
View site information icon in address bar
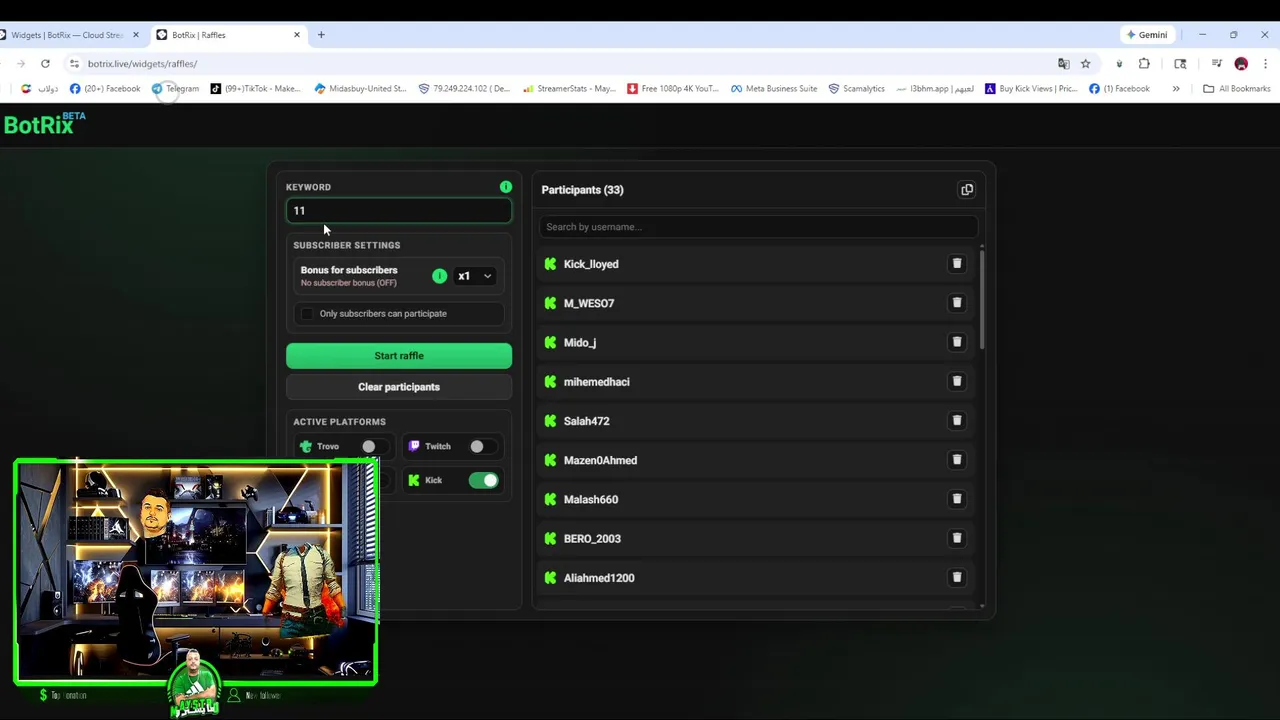(74, 63)
